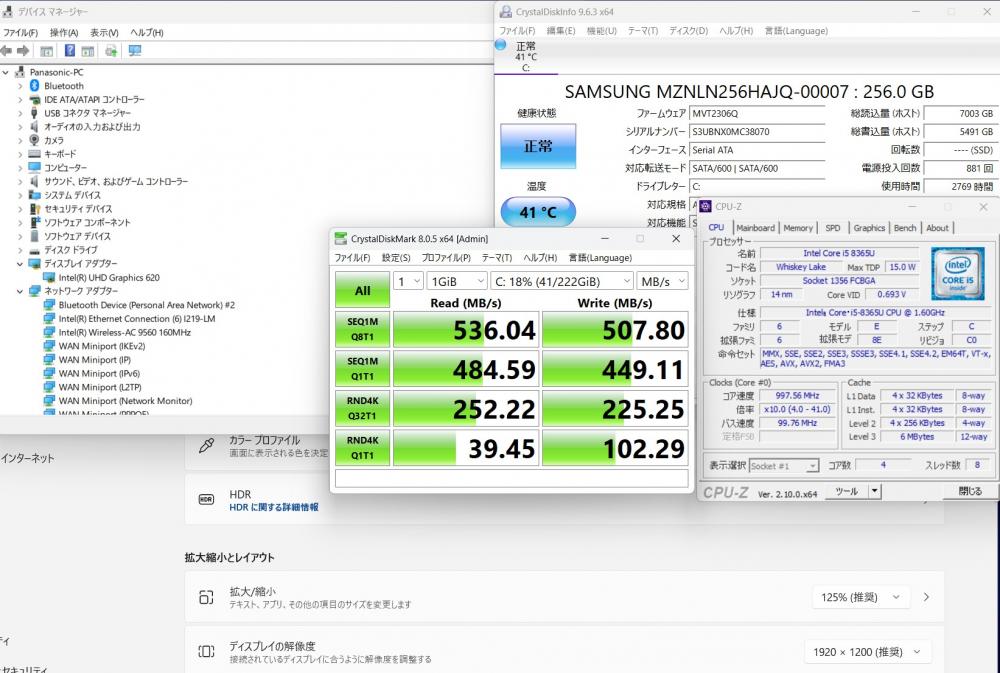
Task: Click the Bluetooth category icon in device tree
Action: [34, 86]
